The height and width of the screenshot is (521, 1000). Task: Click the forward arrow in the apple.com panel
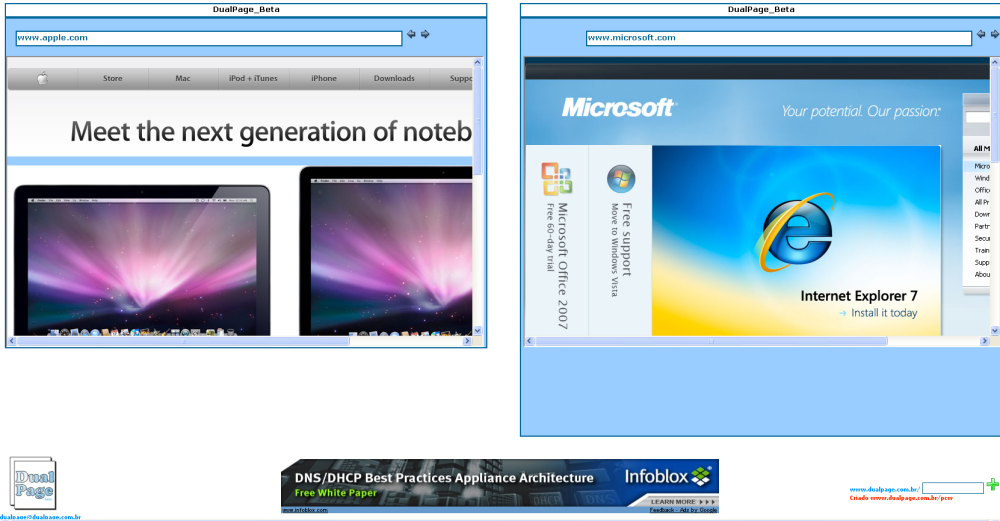tap(425, 34)
